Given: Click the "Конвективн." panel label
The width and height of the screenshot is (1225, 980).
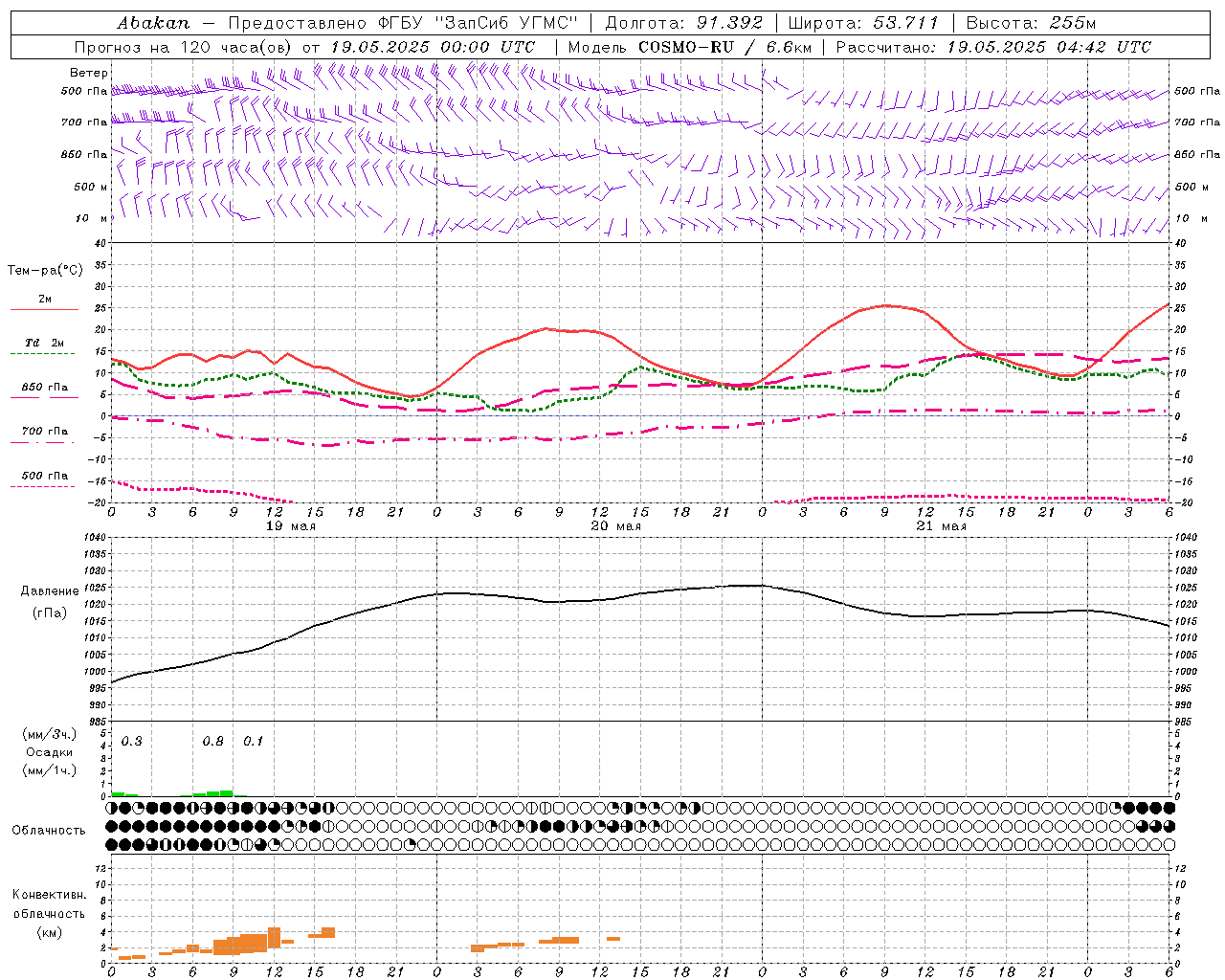Looking at the screenshot, I should tap(49, 895).
